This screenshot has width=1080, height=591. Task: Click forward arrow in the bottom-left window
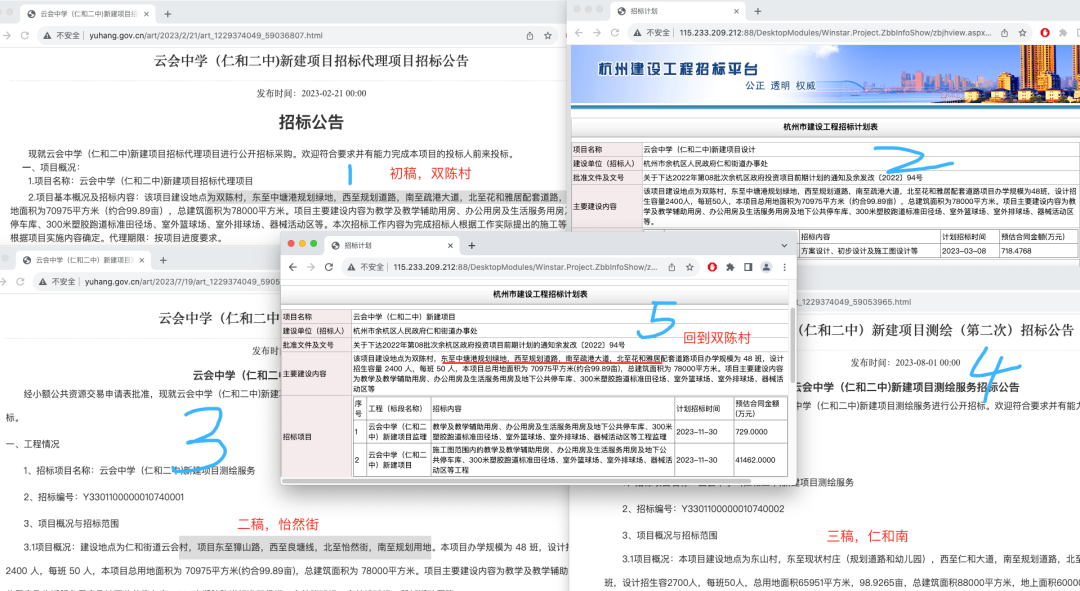coord(3,282)
